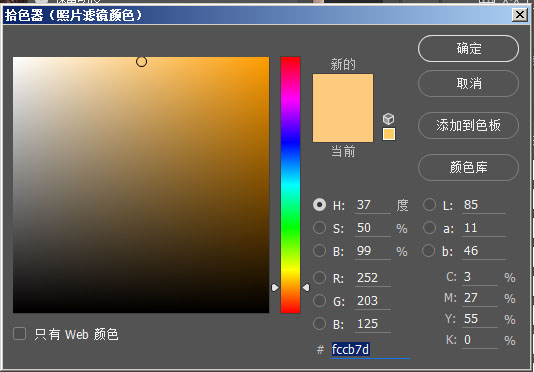Click the left hue slider arrow handle

[275, 288]
